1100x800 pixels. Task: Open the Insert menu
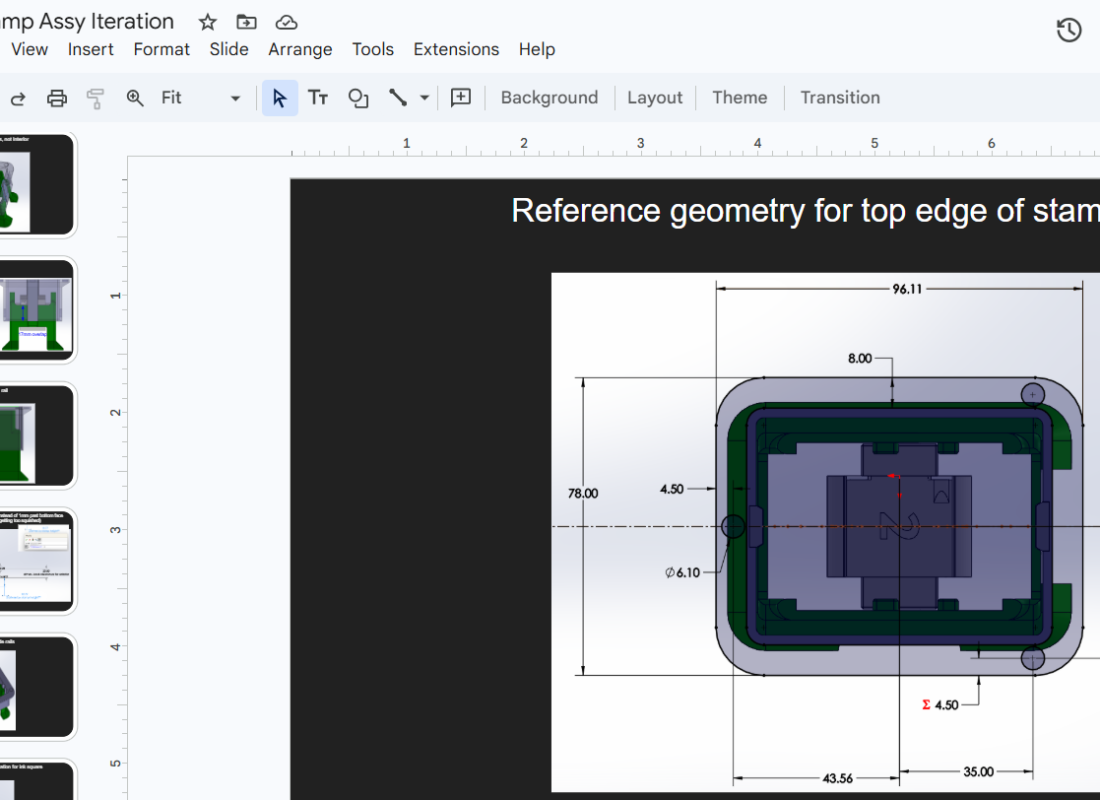tap(90, 50)
